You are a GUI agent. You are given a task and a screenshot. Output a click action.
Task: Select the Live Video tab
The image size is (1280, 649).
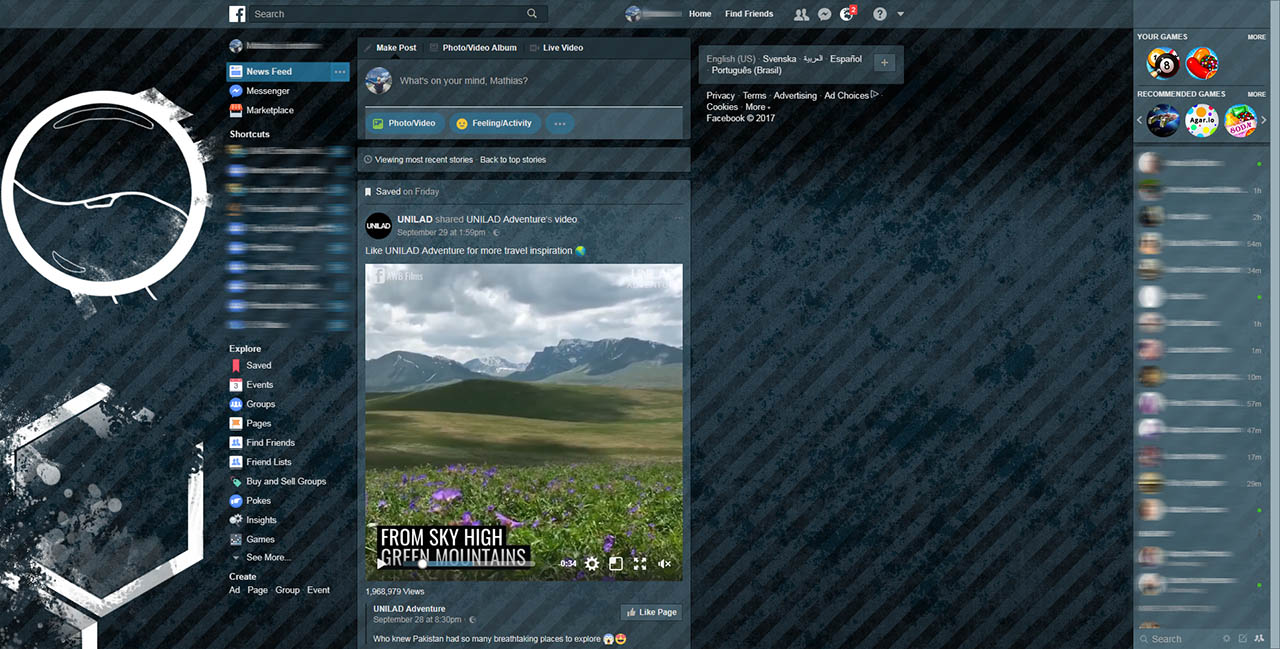(x=556, y=48)
